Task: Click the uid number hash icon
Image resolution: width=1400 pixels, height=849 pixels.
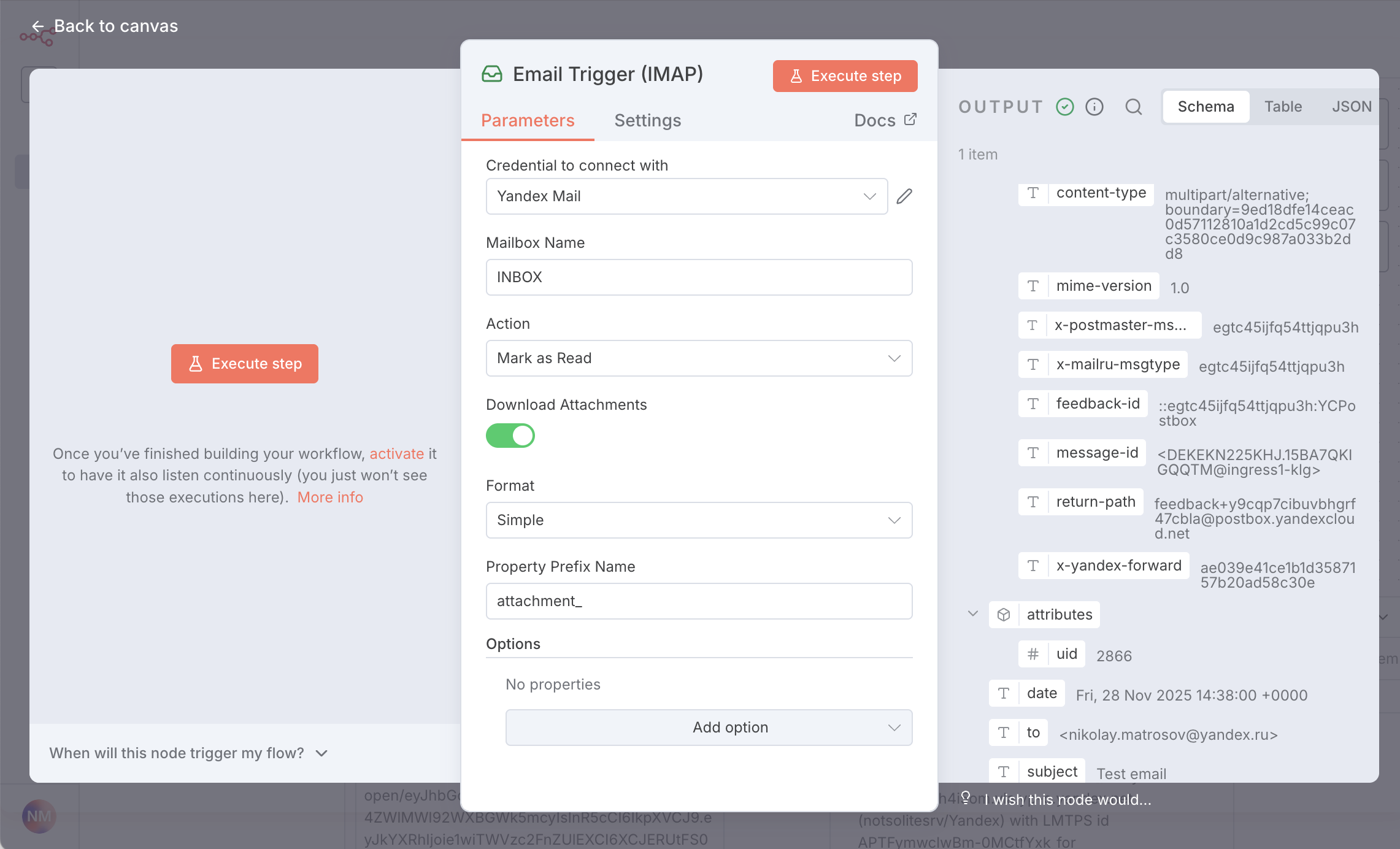Action: point(1033,654)
